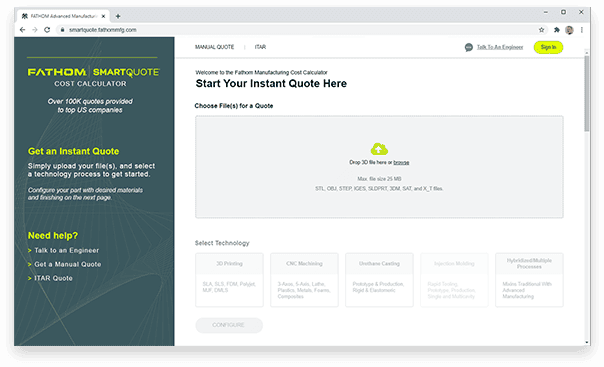Click the padlock site security icon
The height and width of the screenshot is (367, 604).
click(62, 30)
